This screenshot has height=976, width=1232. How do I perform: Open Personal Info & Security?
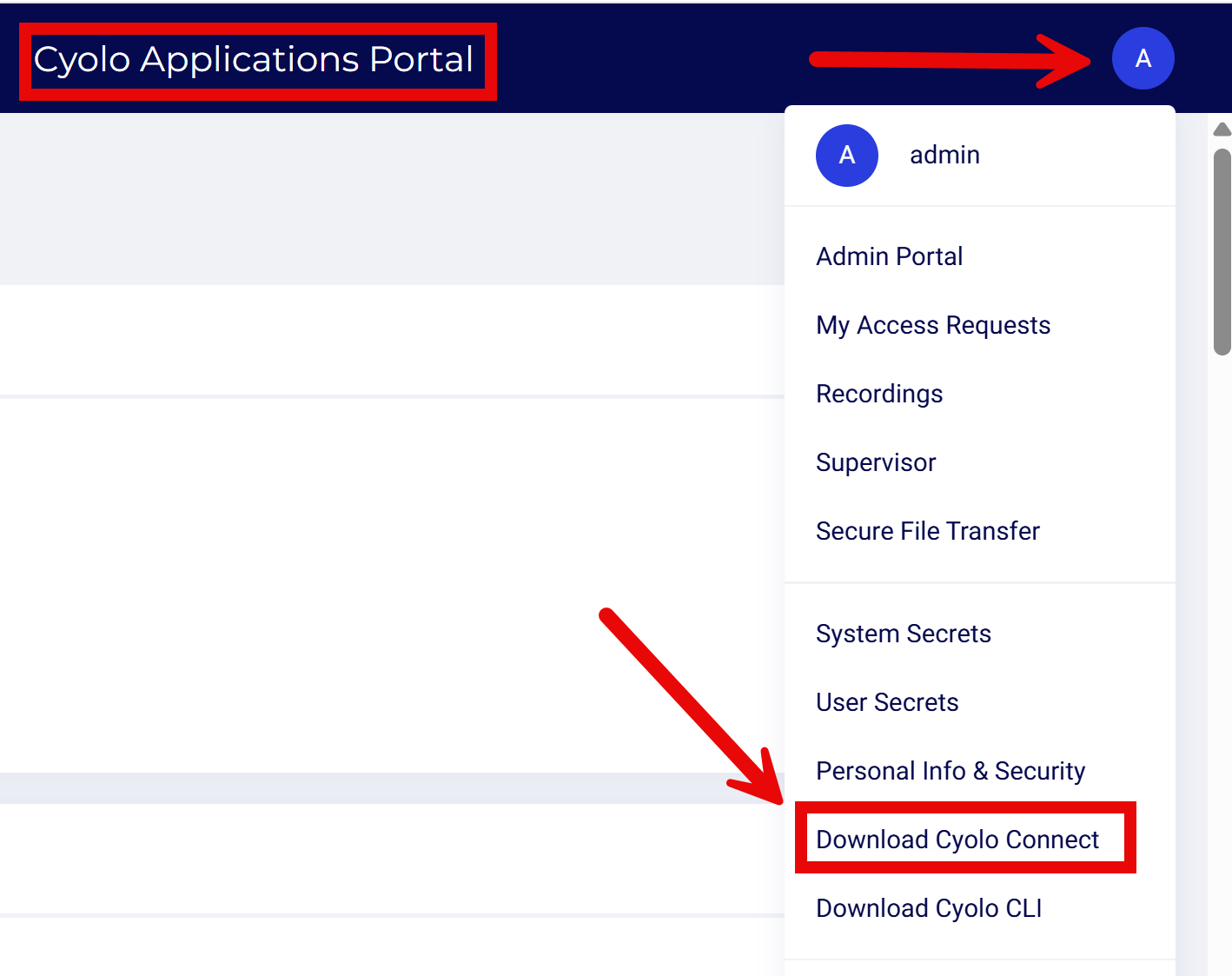[950, 771]
